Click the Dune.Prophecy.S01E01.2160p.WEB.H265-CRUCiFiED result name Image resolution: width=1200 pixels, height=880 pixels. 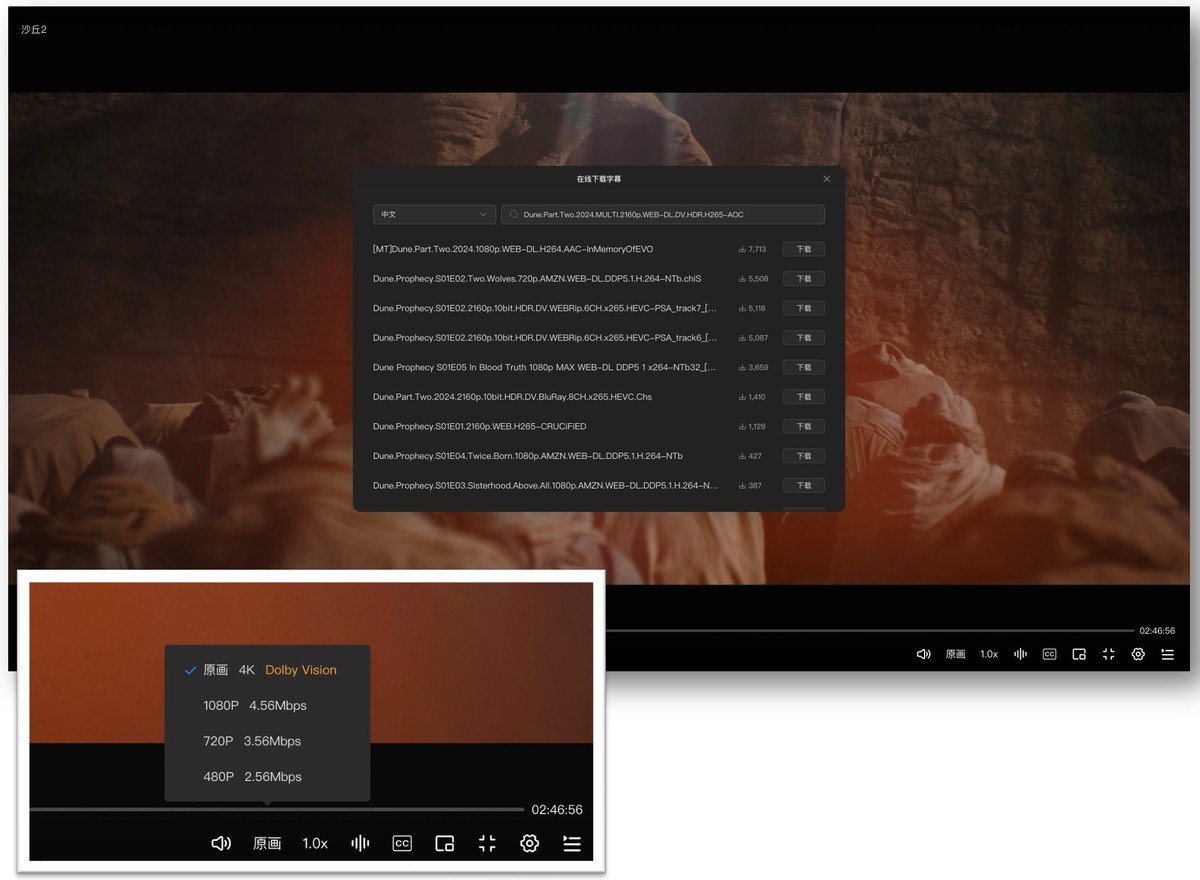(480, 426)
